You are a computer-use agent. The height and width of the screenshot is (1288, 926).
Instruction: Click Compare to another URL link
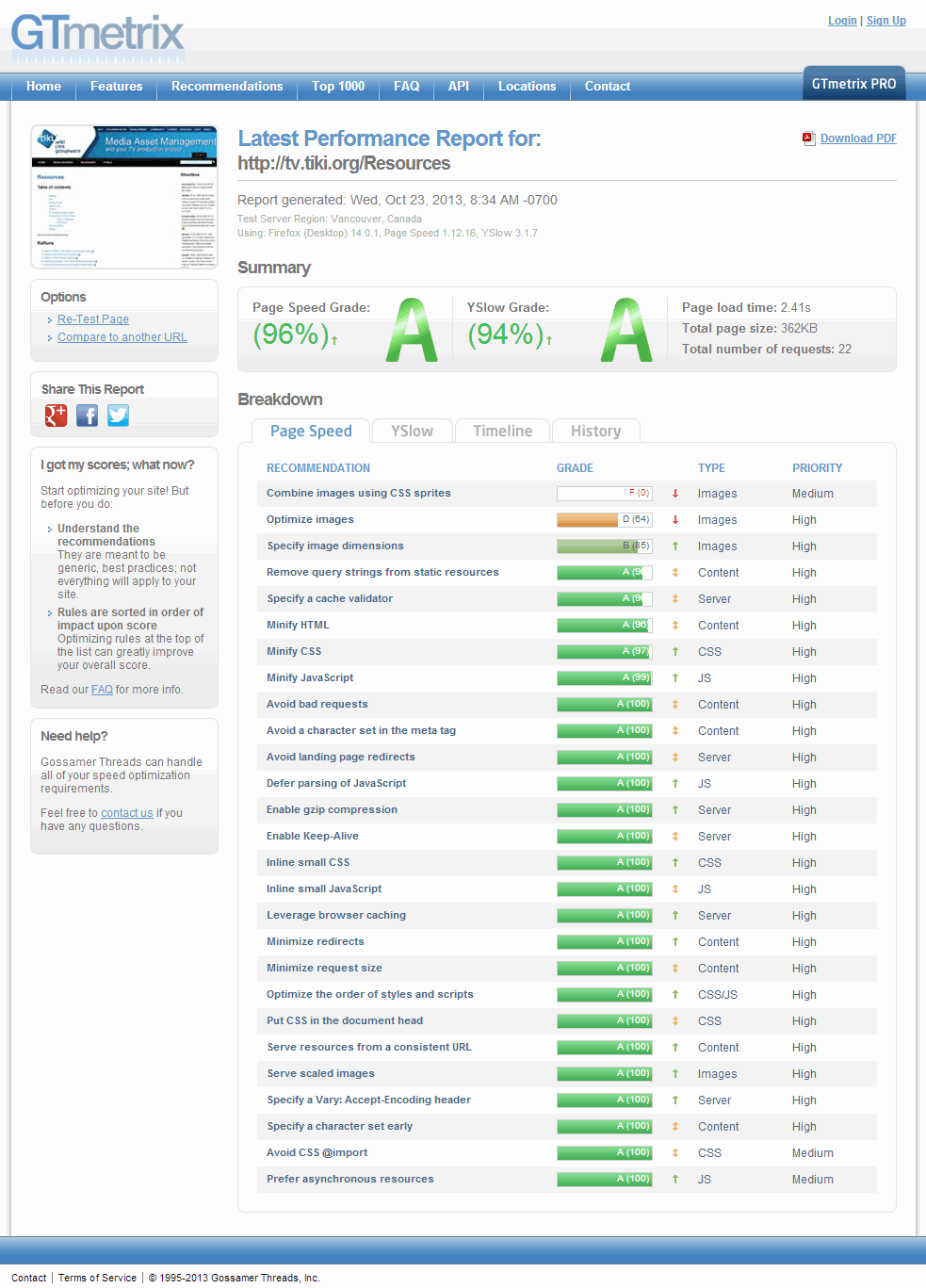122,337
